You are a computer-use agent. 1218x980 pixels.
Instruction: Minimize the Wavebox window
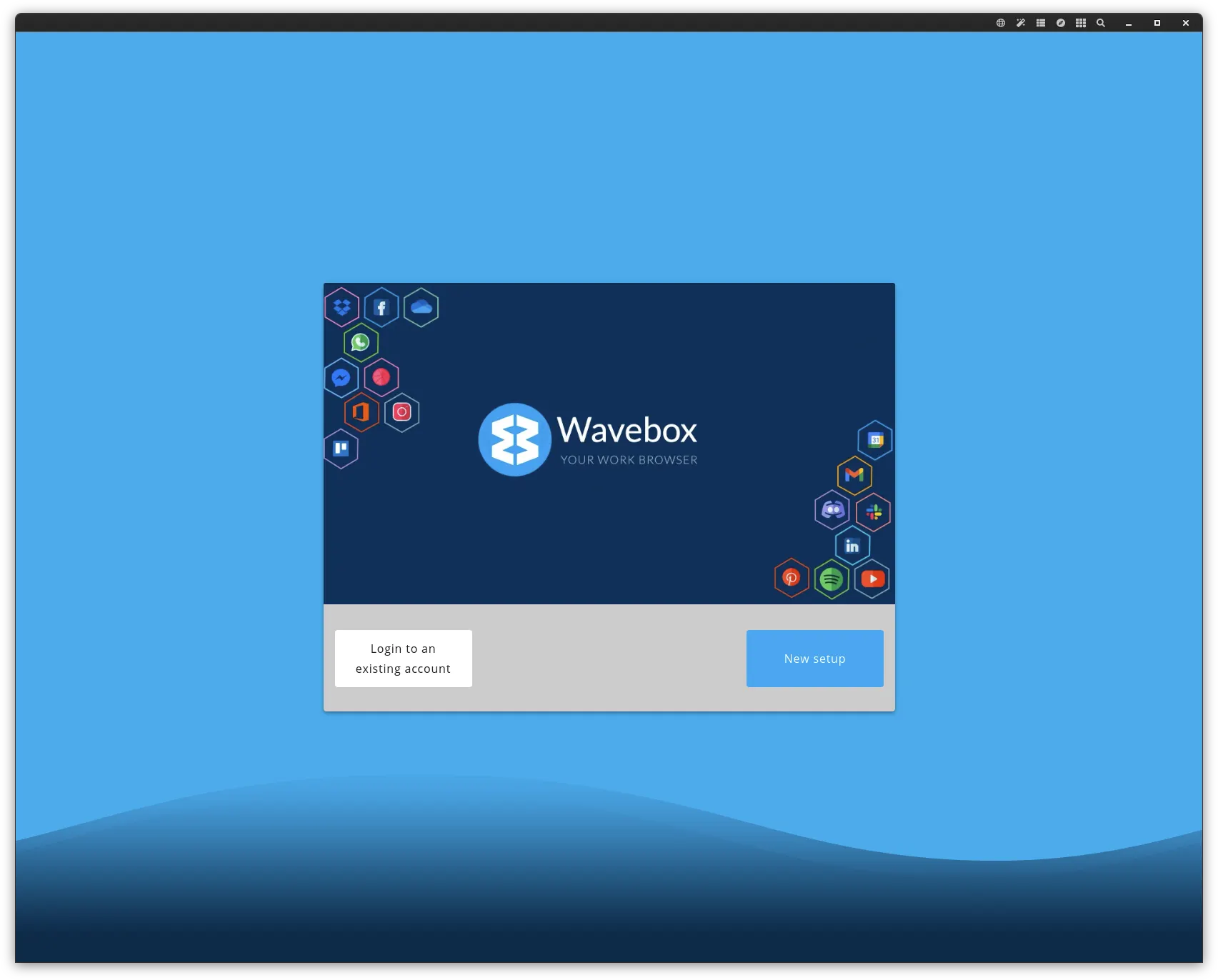coord(1129,24)
